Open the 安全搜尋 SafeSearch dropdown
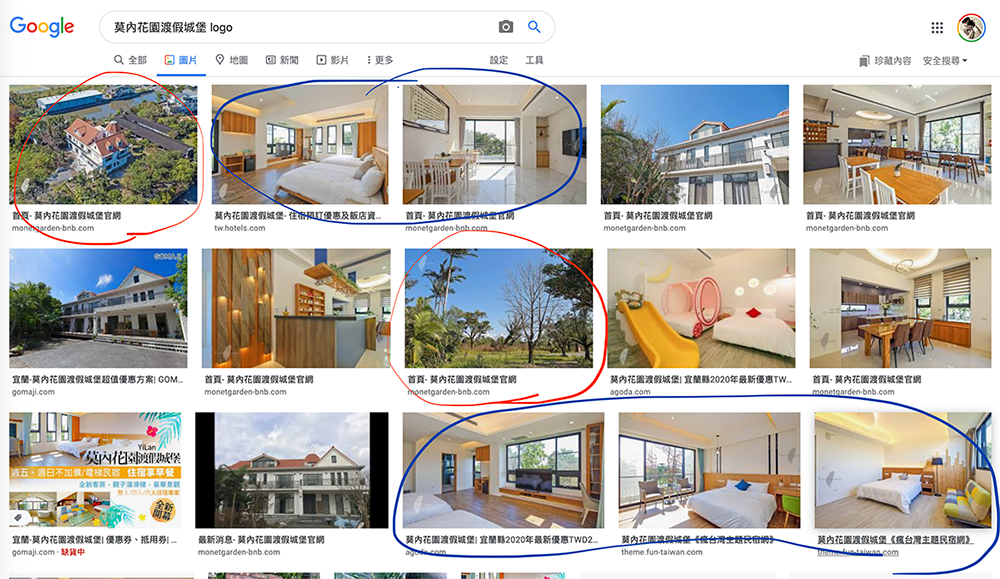This screenshot has height=579, width=1000. [945, 61]
